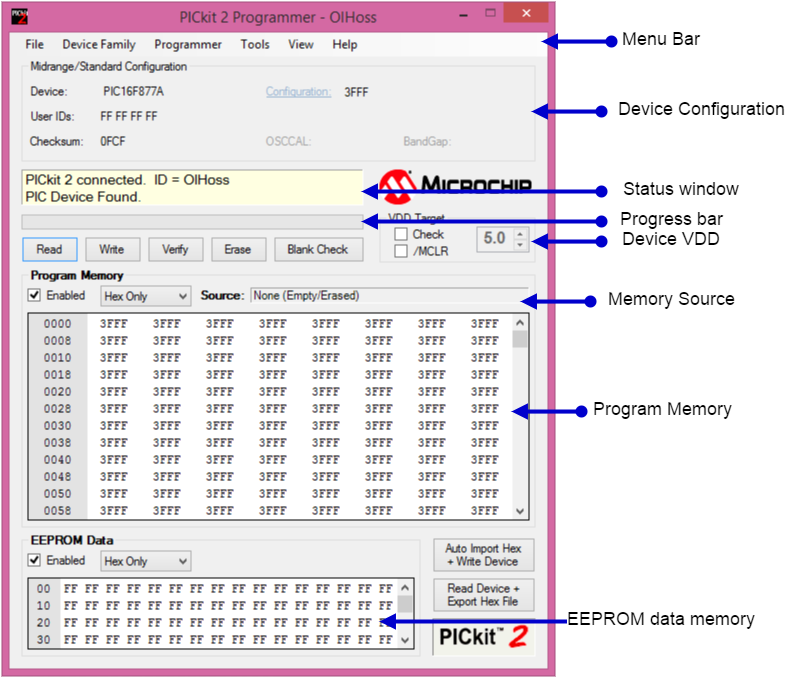The height and width of the screenshot is (678, 787).
Task: Uncheck Program Memory Enabled checkbox
Action: click(35, 296)
